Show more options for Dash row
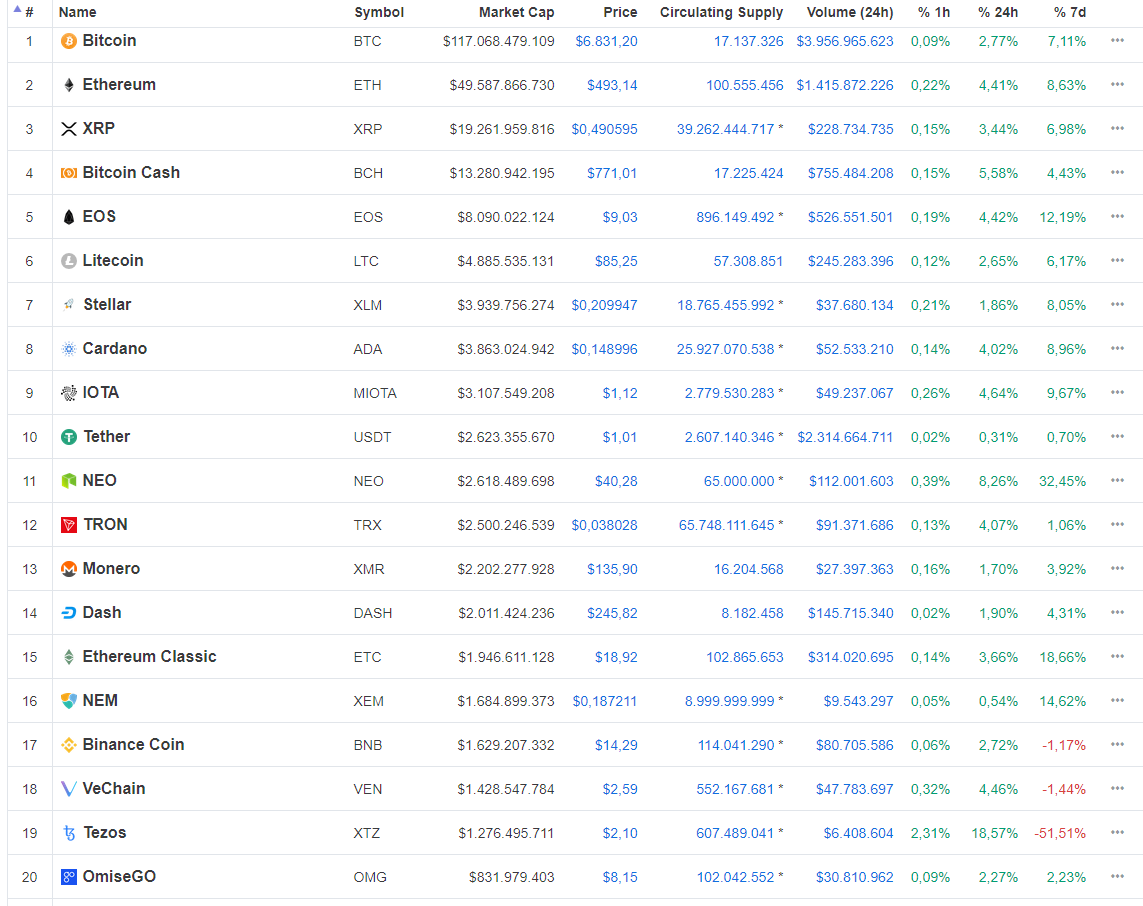 tap(1117, 612)
